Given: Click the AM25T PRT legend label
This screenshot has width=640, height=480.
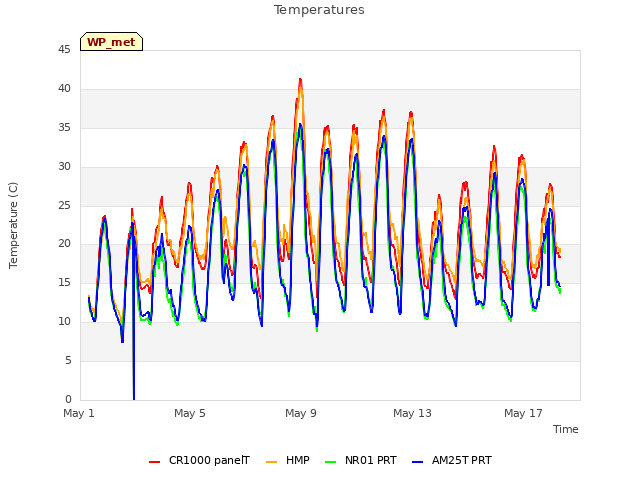Looking at the screenshot, I should (x=462, y=460).
